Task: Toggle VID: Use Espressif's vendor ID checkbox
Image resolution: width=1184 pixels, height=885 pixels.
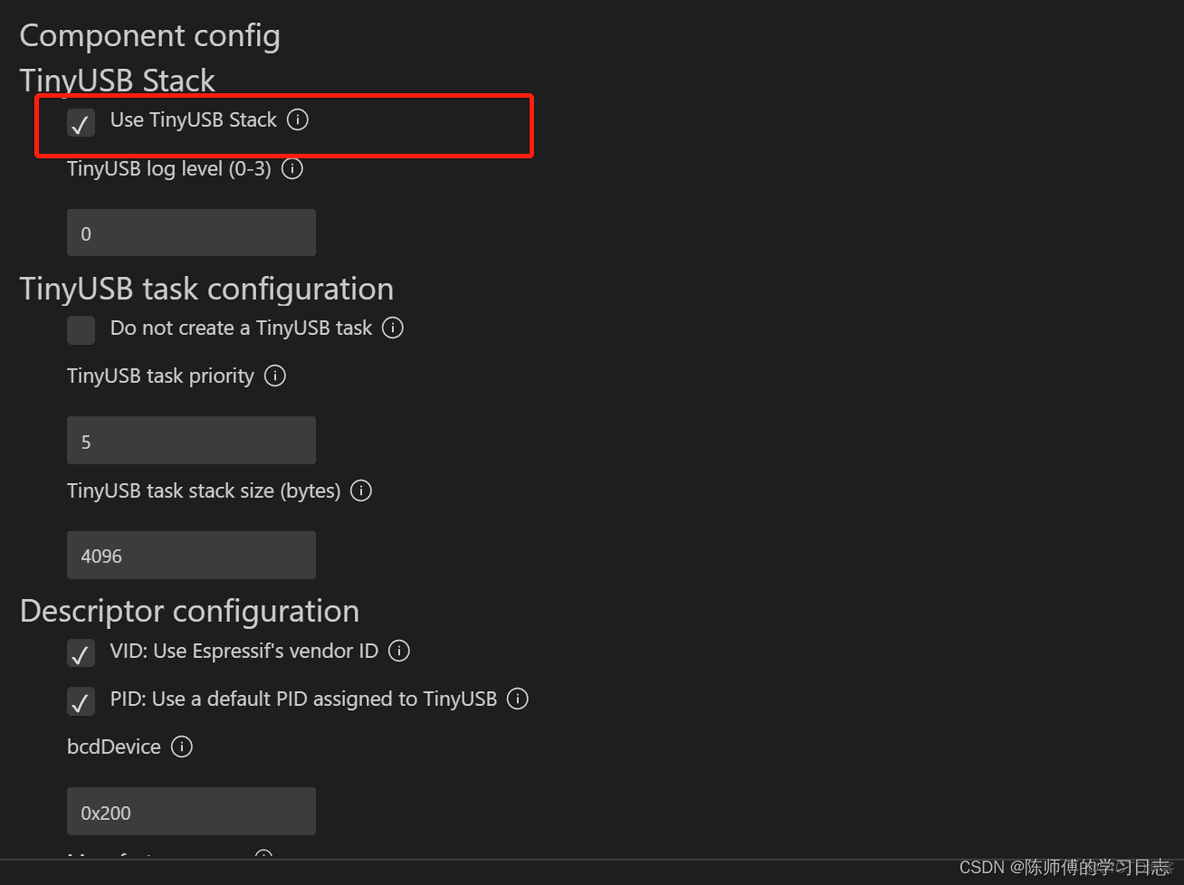Action: (x=81, y=653)
